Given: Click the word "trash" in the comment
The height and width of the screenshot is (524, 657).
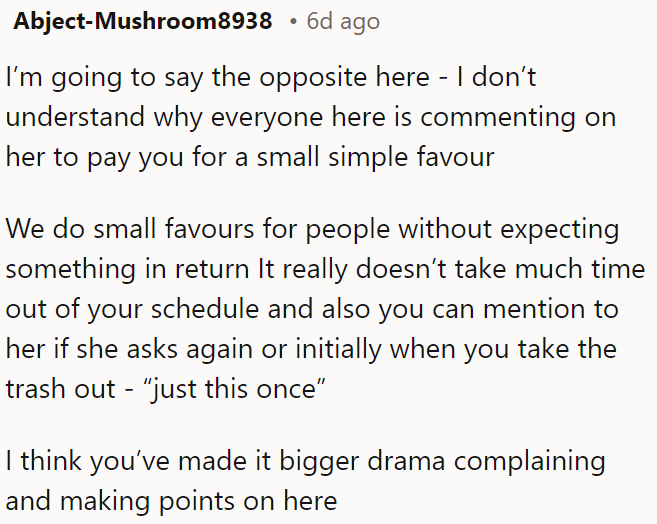Looking at the screenshot, I should [36, 389].
